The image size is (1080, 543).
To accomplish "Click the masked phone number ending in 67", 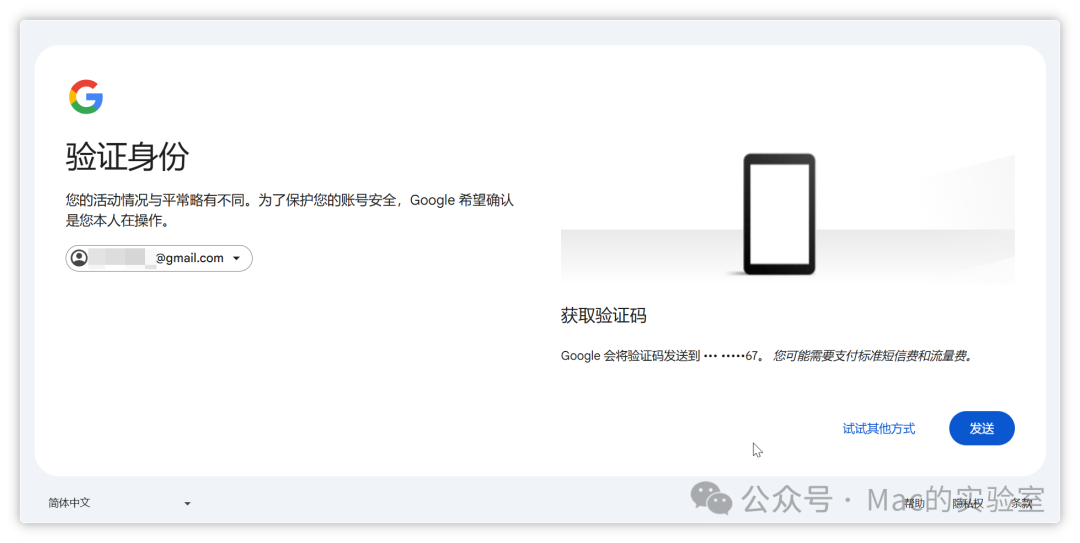I will (x=731, y=356).
